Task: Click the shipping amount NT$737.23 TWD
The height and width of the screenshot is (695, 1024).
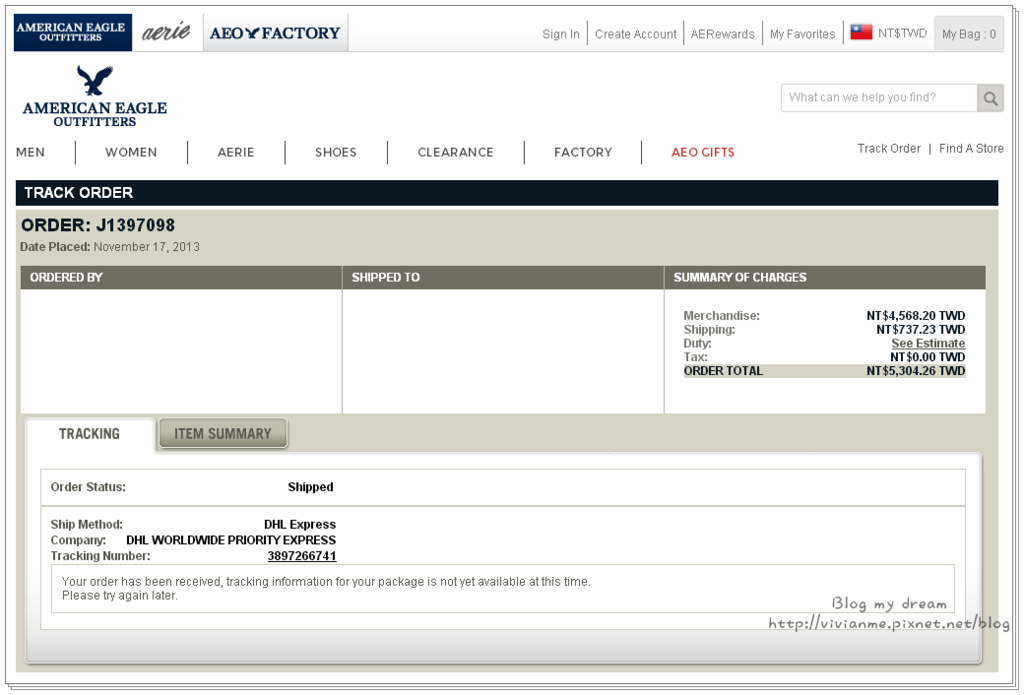Action: click(920, 329)
